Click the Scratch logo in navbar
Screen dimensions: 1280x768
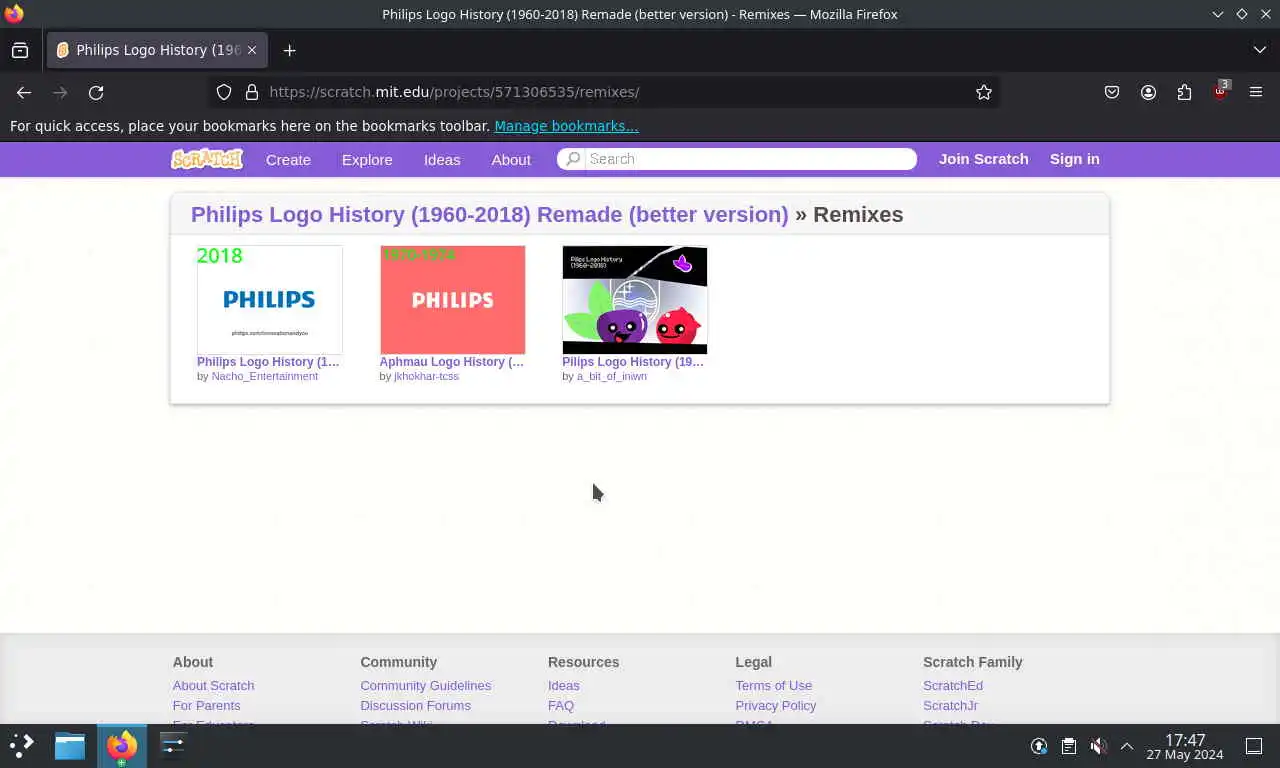point(207,159)
